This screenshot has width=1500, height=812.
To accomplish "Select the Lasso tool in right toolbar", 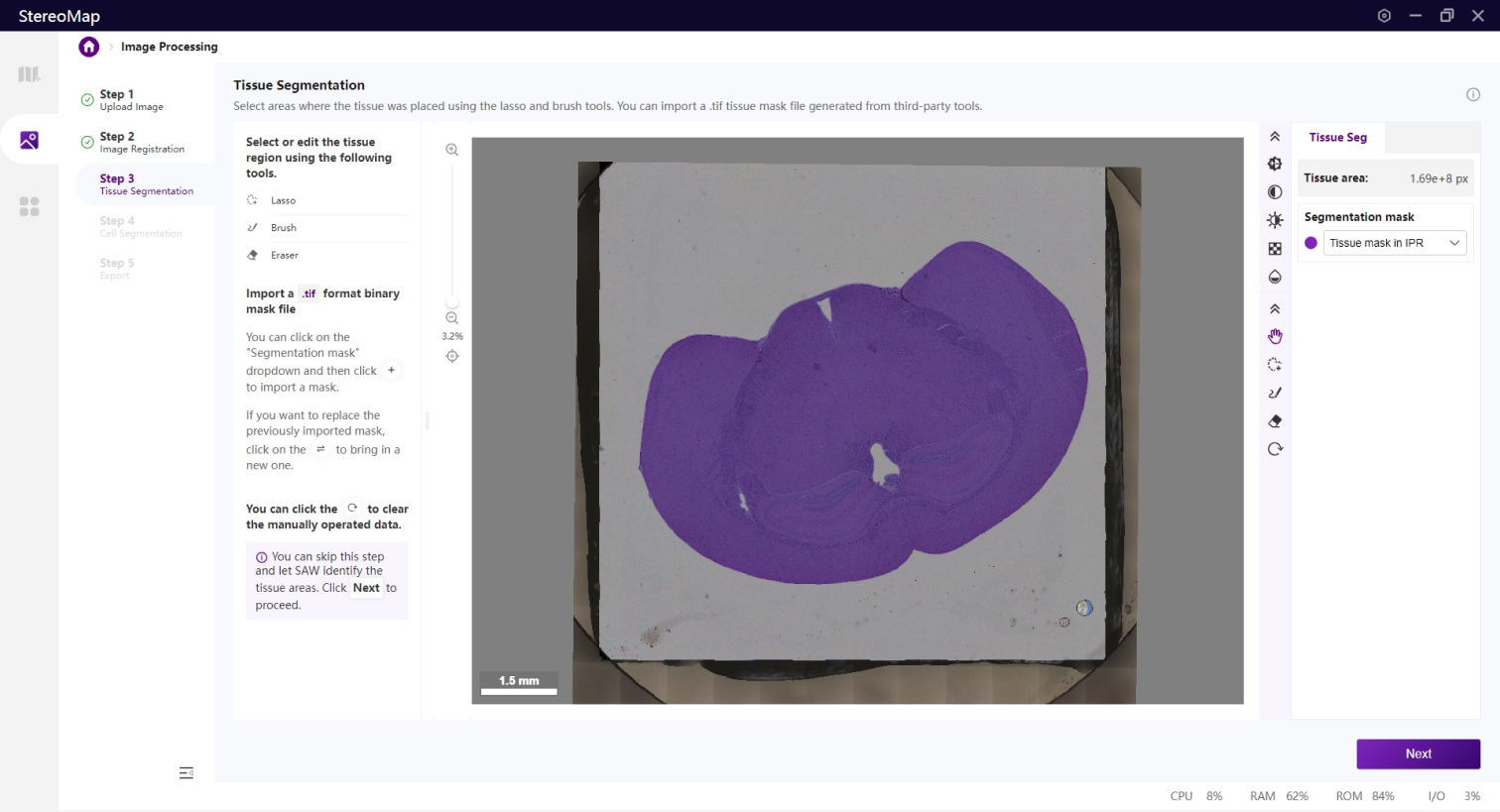I will pos(1275,365).
